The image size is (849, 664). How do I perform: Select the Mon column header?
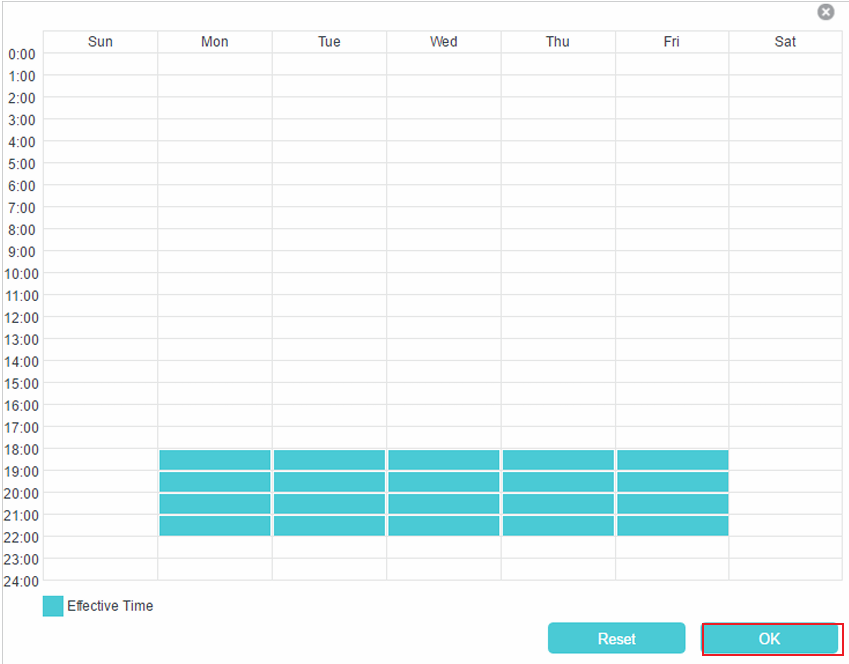(214, 41)
